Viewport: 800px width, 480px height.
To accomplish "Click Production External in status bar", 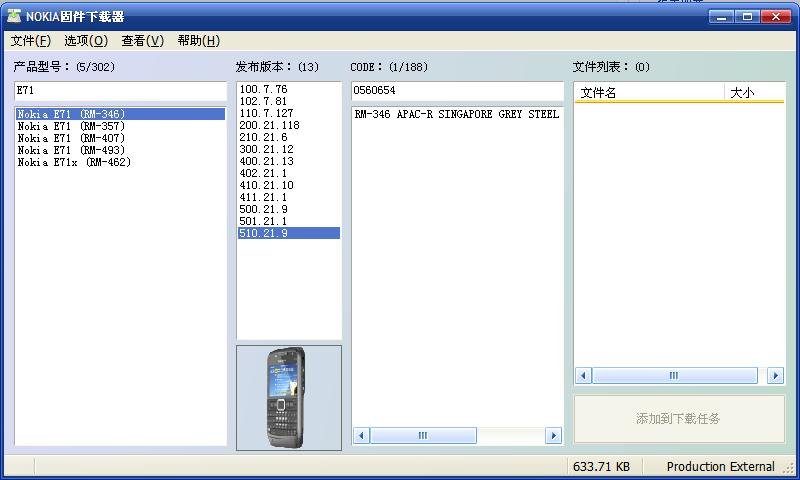I will [x=720, y=467].
